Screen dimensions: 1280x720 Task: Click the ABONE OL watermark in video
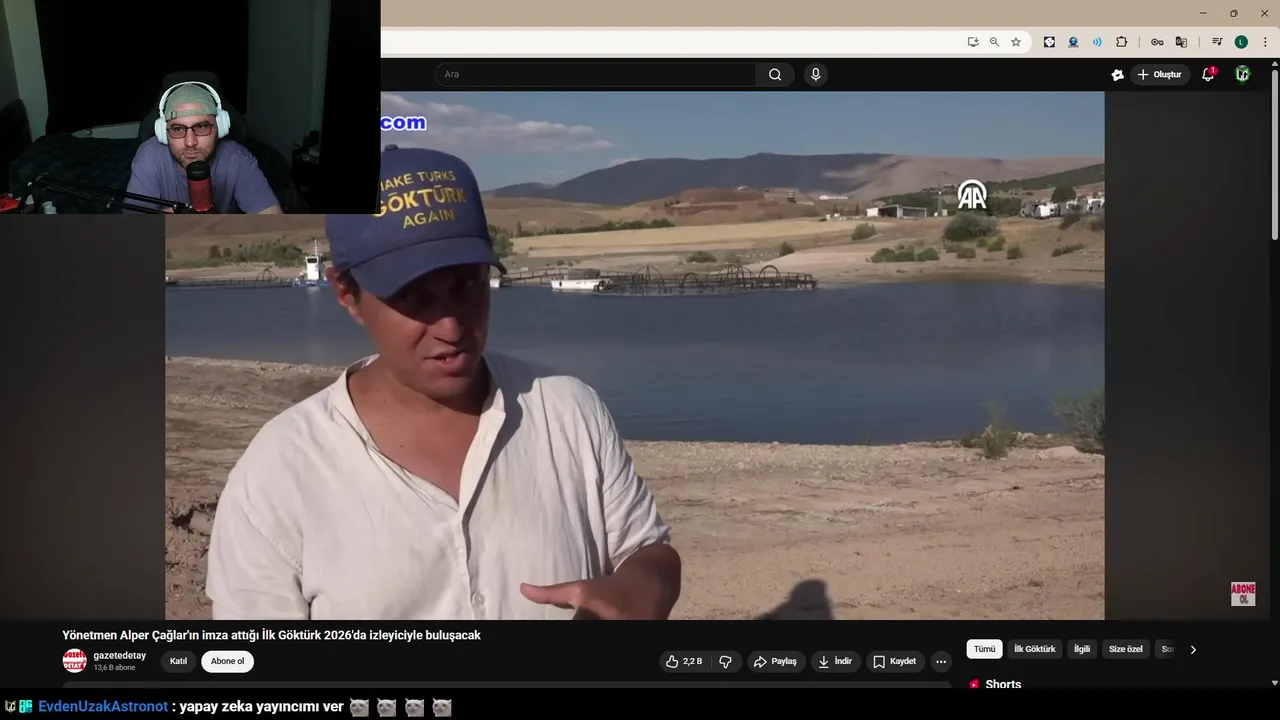coord(1243,594)
